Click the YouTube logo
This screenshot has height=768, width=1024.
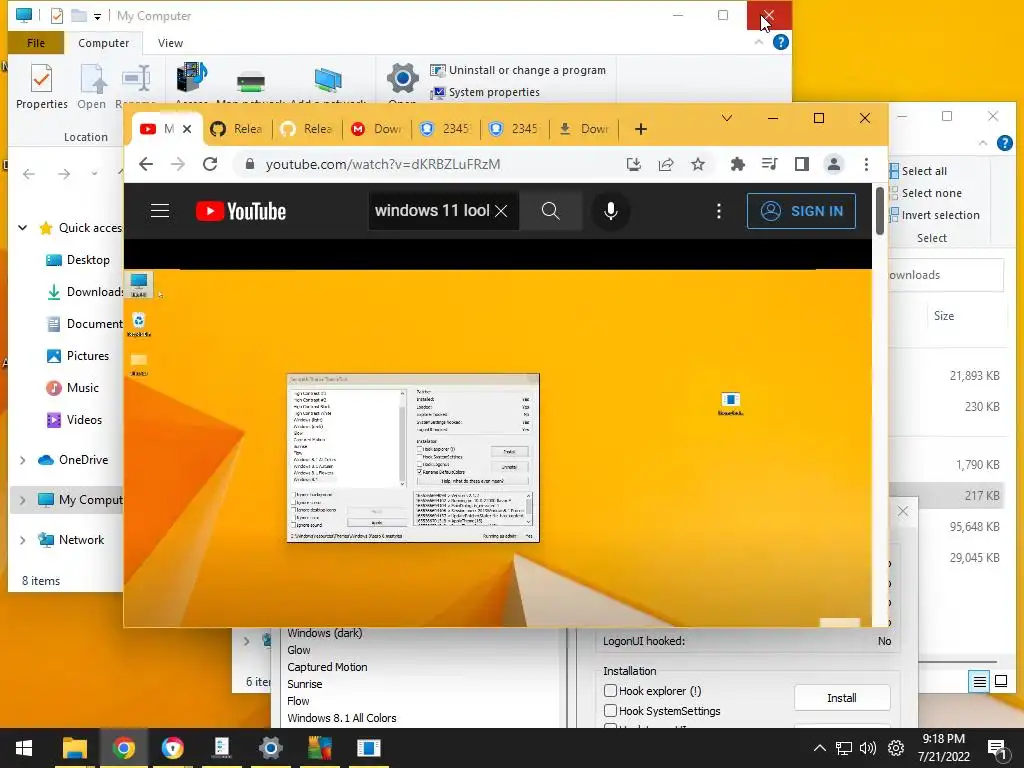[241, 211]
